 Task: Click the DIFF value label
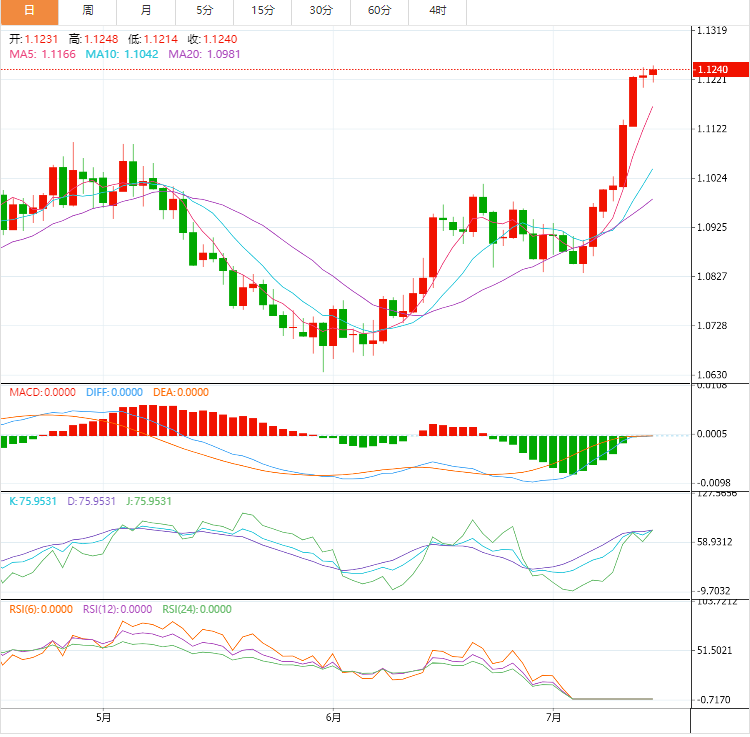point(111,393)
